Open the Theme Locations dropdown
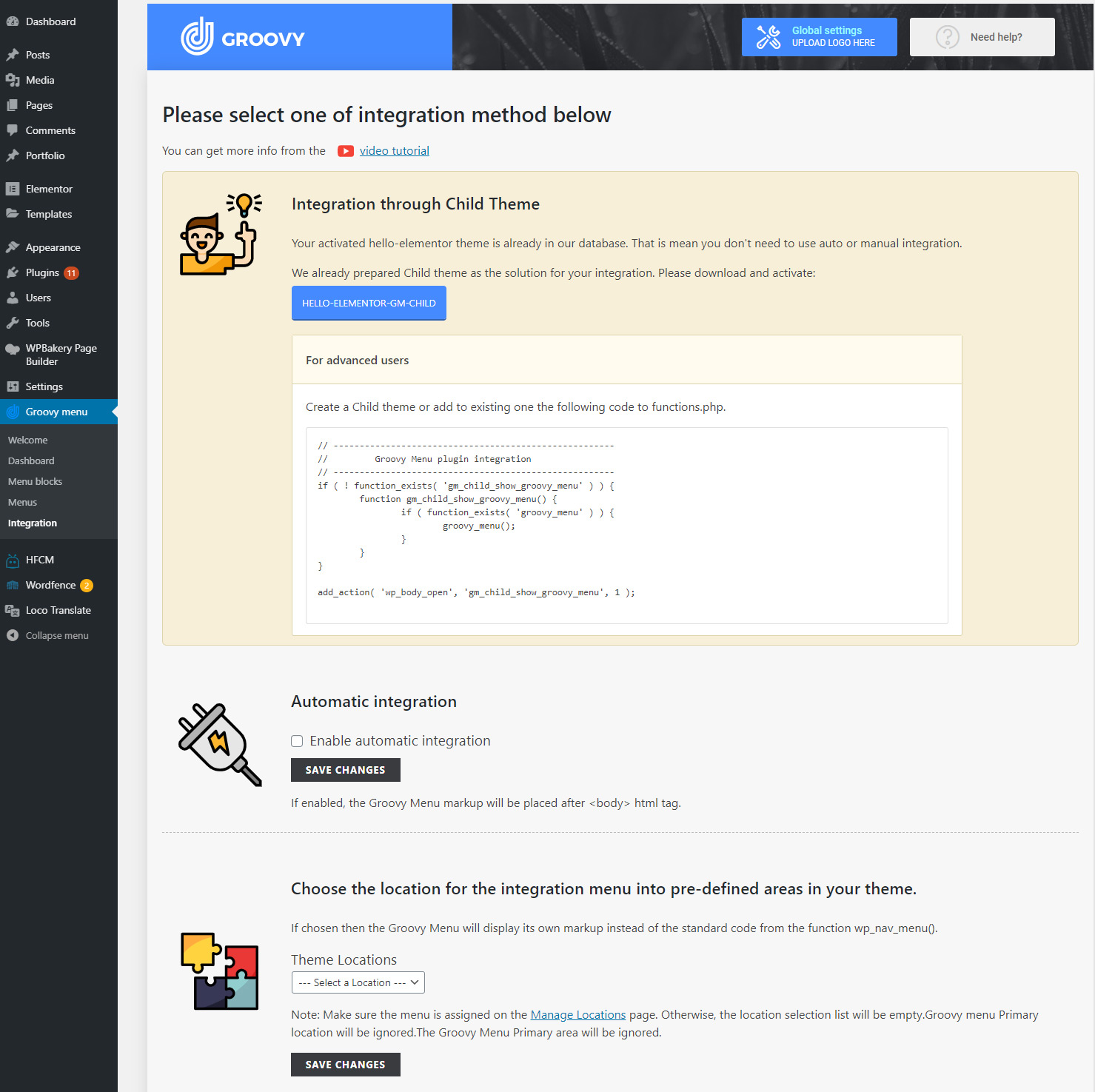 (358, 982)
